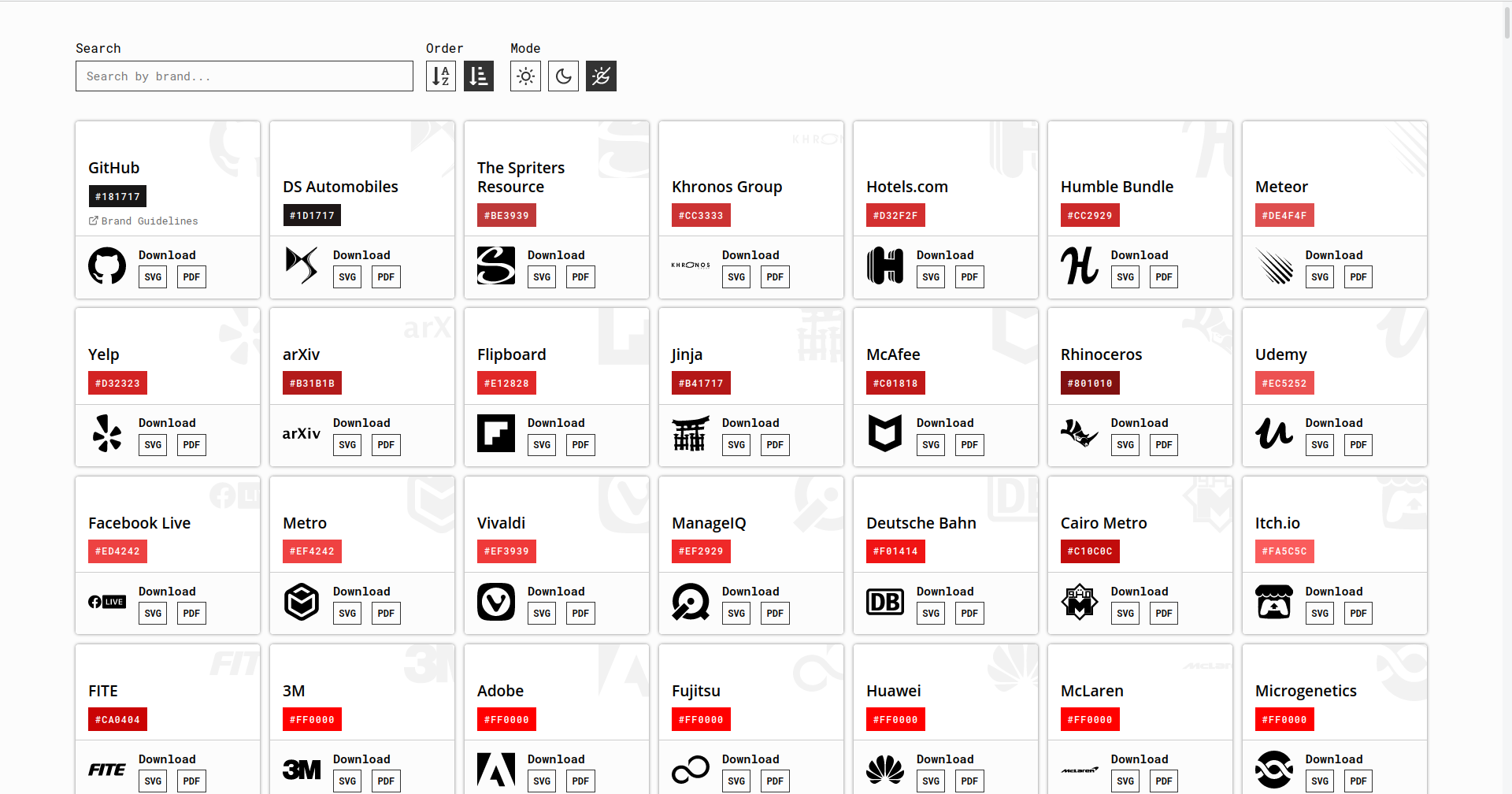1512x794 pixels.
Task: Click the Itch.io logo icon
Action: click(x=1274, y=602)
